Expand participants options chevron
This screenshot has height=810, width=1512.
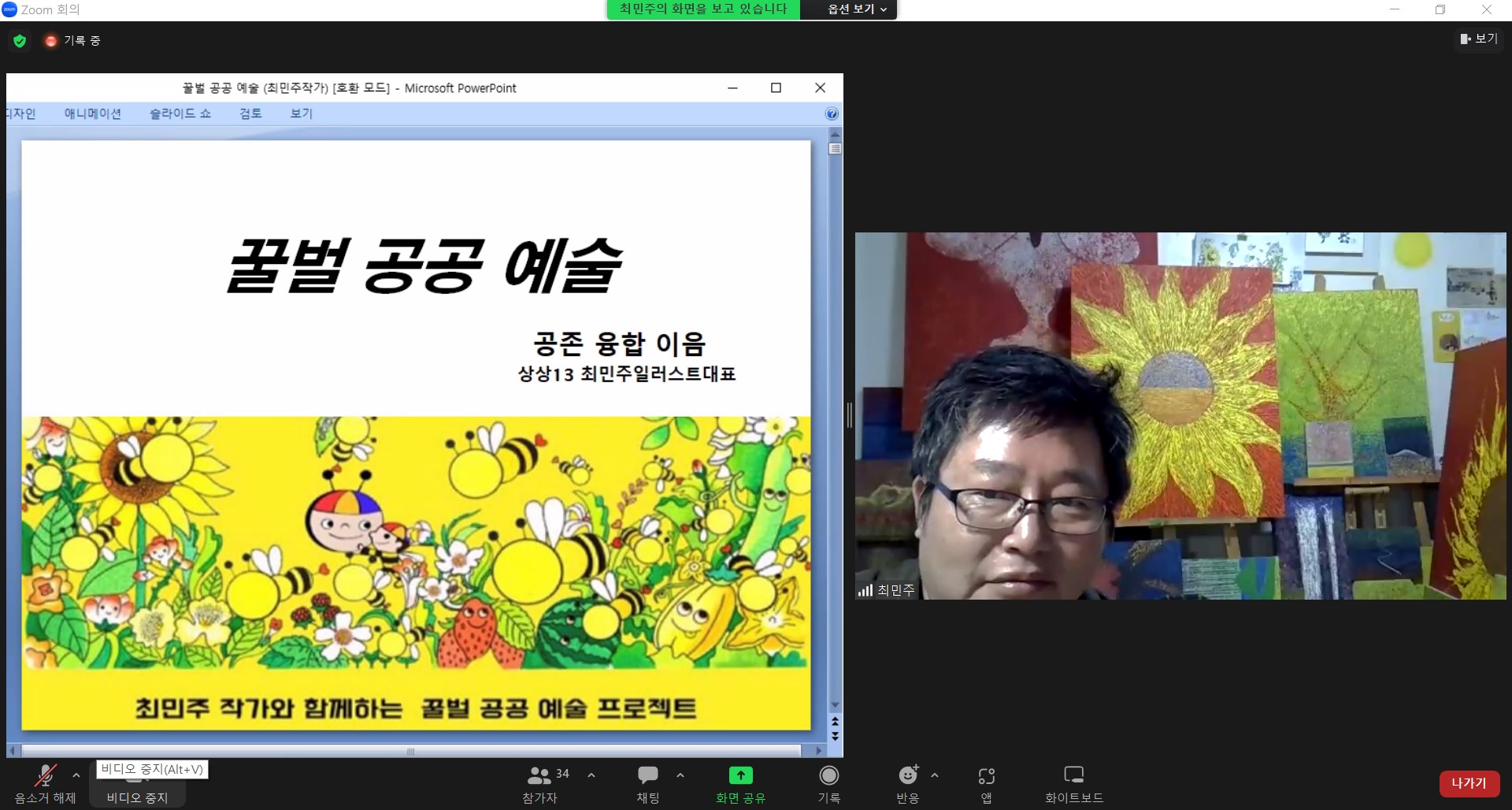(x=591, y=775)
